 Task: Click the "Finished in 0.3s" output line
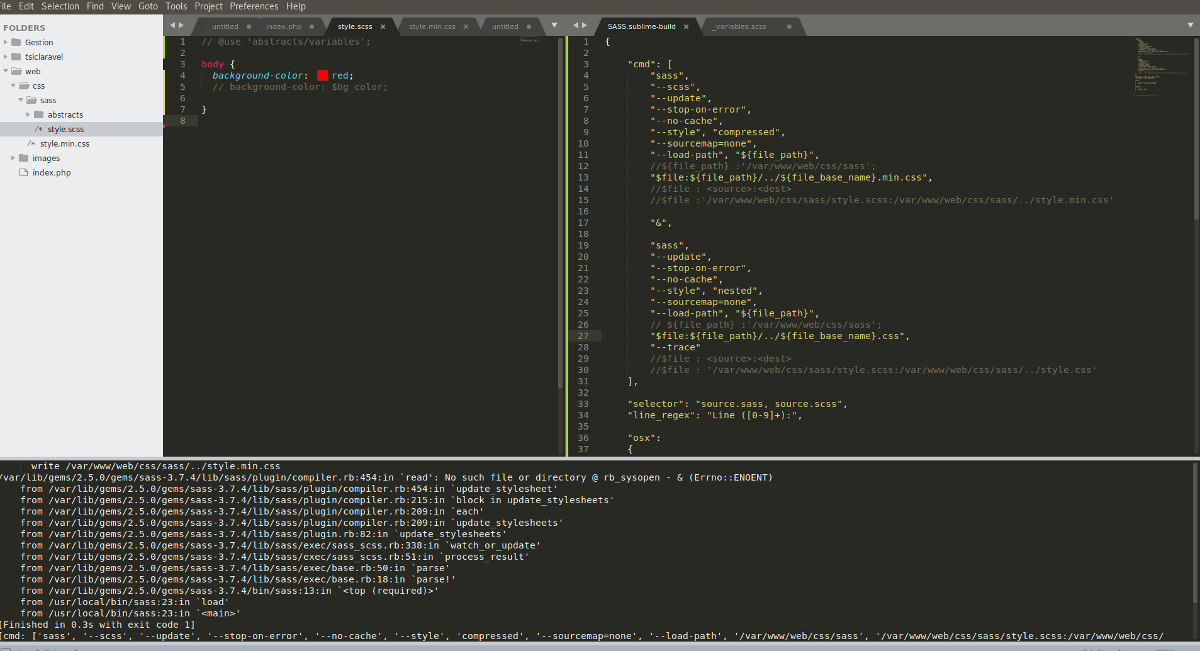[97, 624]
